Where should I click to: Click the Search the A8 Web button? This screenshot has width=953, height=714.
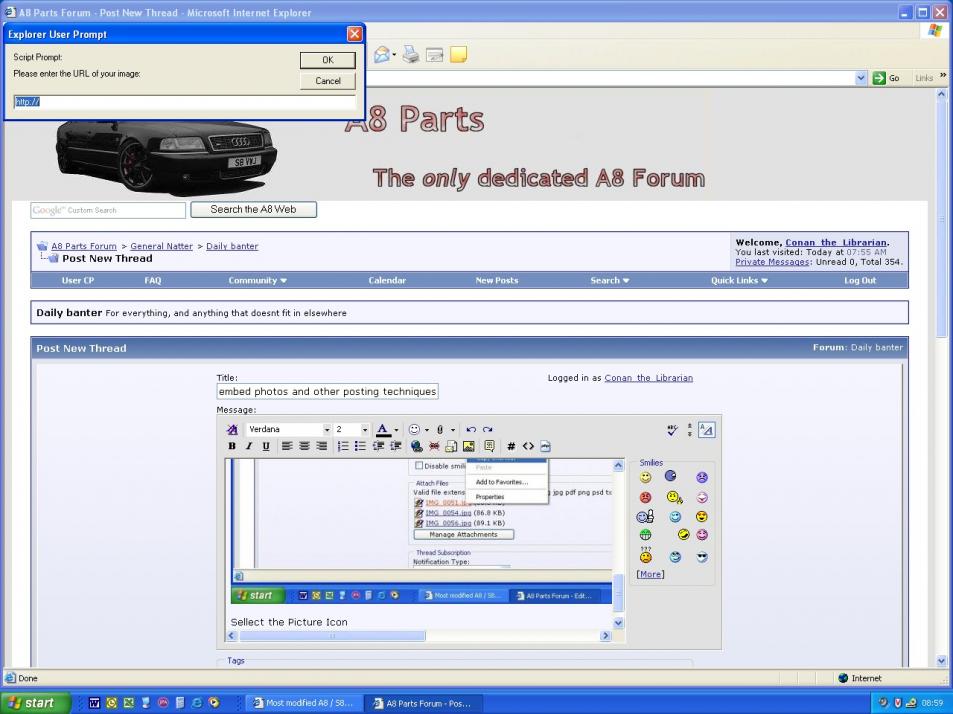(253, 210)
